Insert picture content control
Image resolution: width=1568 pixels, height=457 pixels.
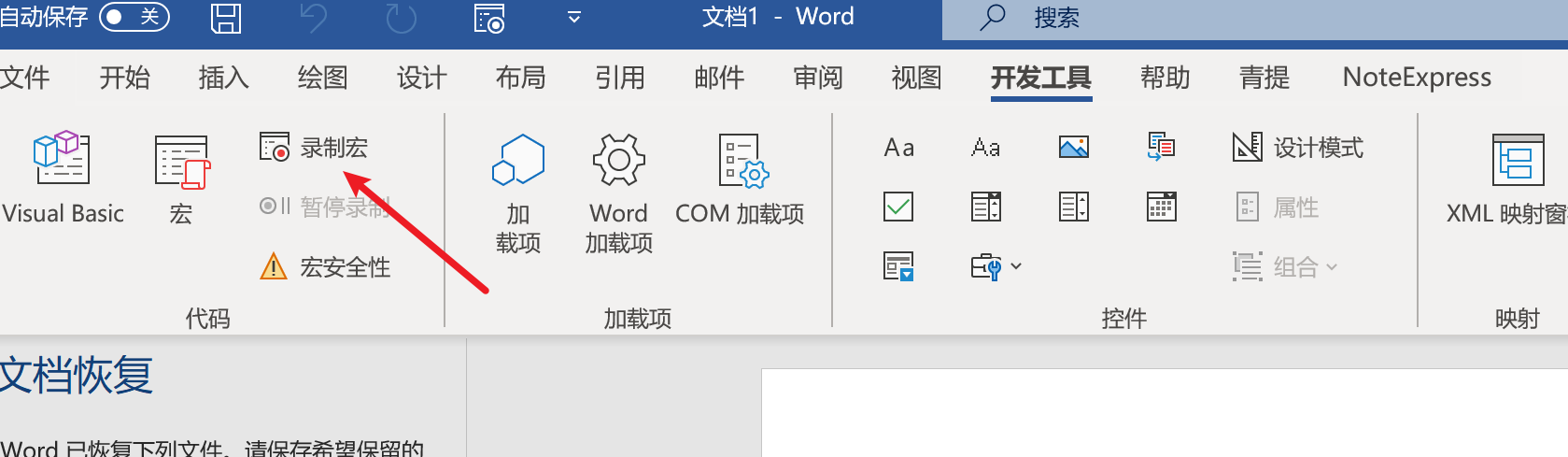(1073, 148)
